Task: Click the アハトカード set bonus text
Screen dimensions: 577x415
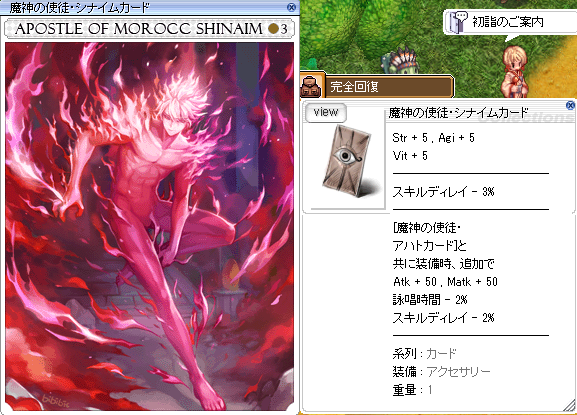Action: click(x=429, y=246)
